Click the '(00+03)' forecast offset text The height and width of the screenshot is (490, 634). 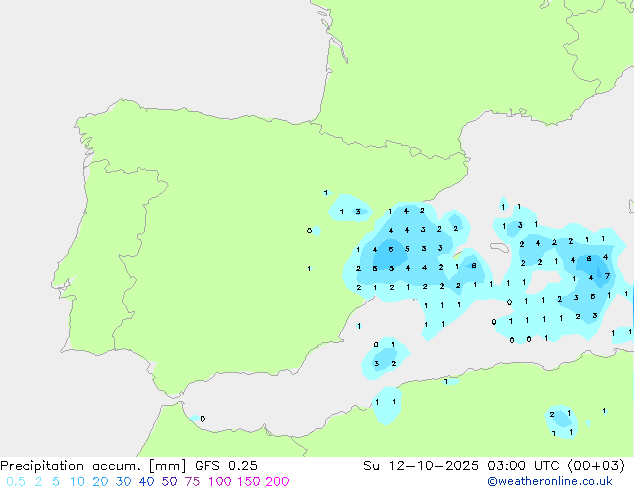click(596, 466)
